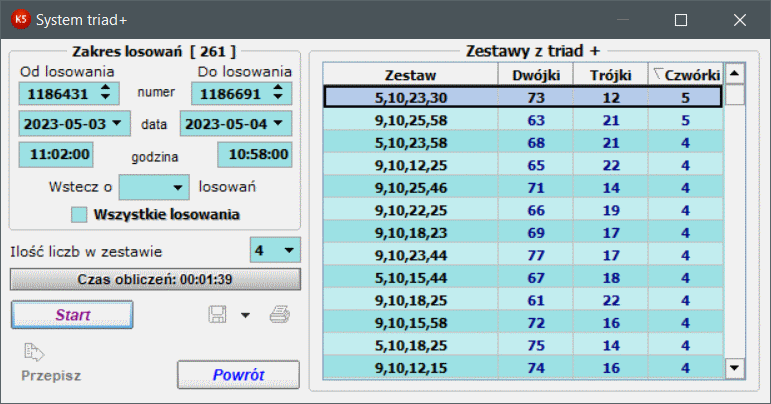
Task: Select the row 9,10,12,25
Action: [x=523, y=165]
